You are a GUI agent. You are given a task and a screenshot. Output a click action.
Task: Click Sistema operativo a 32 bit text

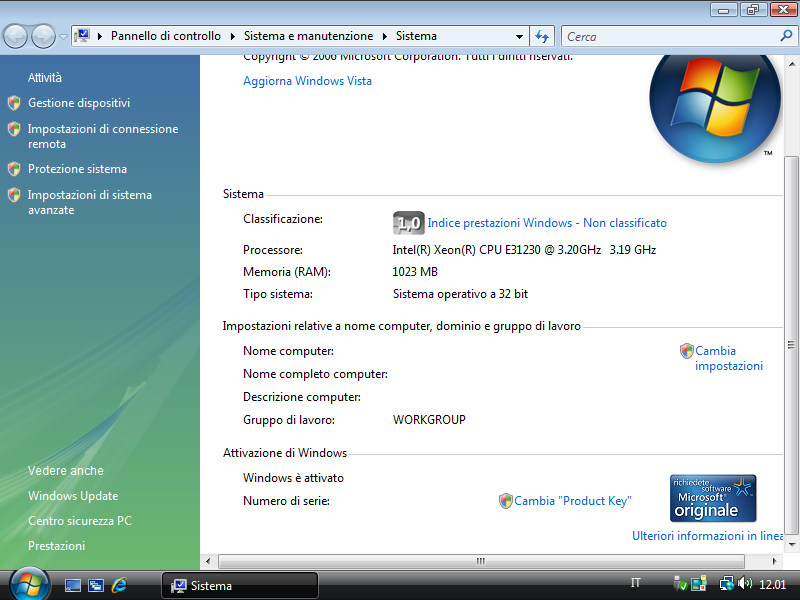(460, 294)
